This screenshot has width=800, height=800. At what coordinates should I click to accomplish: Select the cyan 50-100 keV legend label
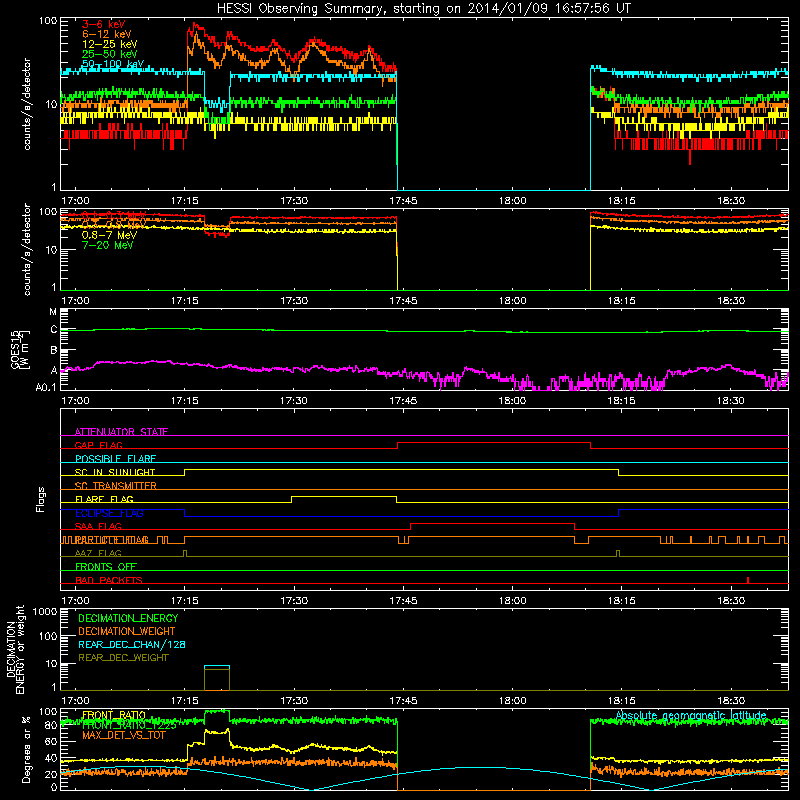pyautogui.click(x=113, y=64)
